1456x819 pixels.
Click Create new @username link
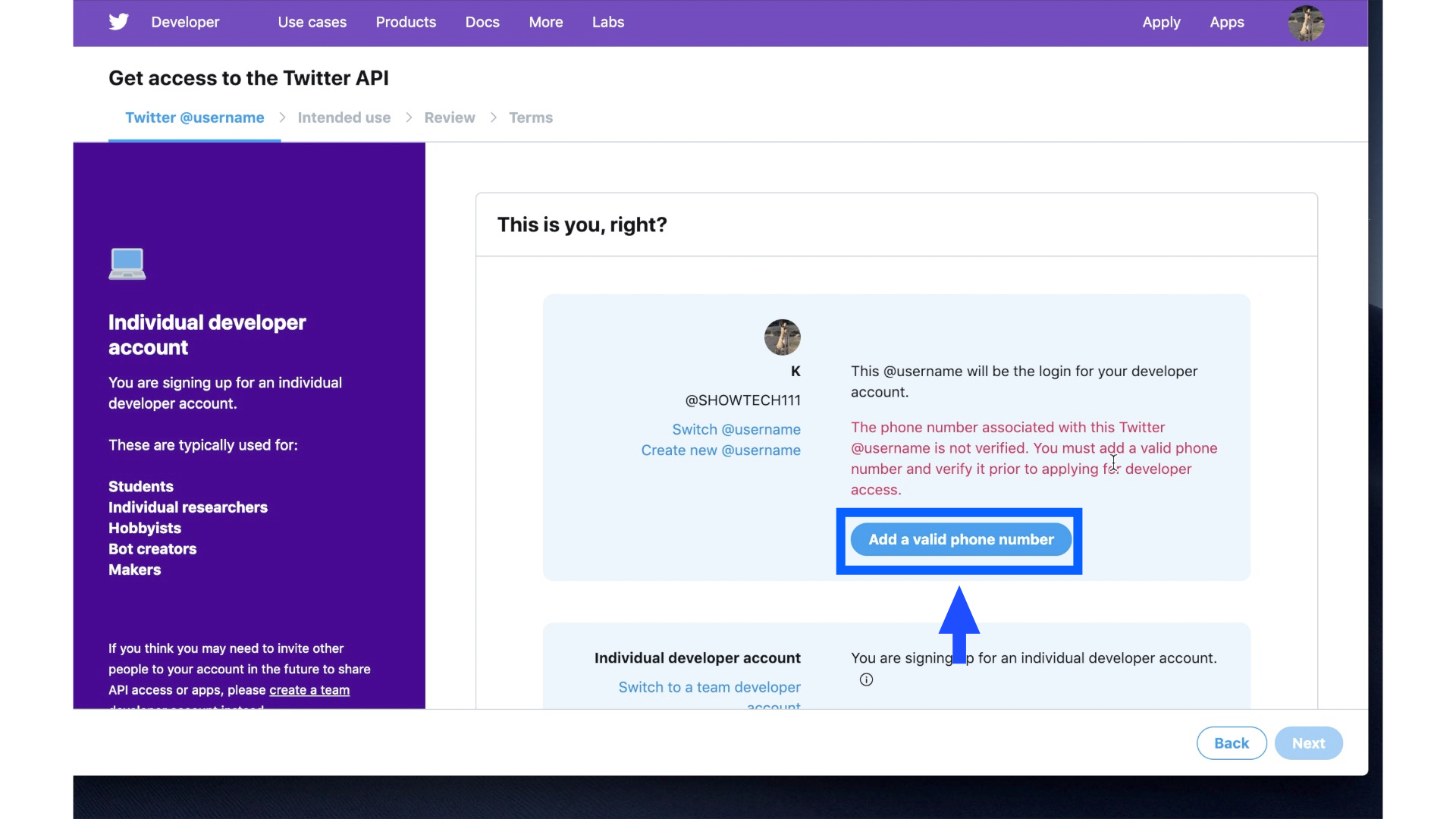pos(721,450)
